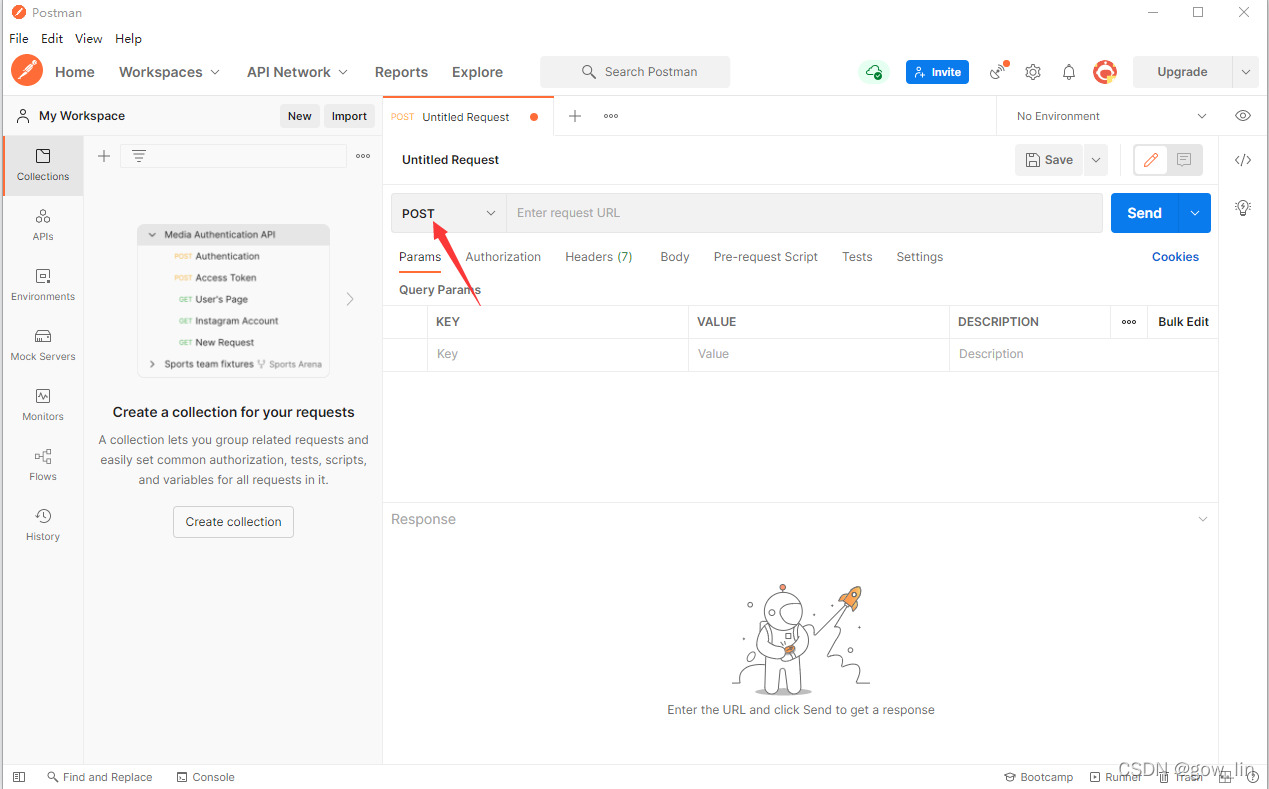Click the New button in workspace

click(300, 116)
